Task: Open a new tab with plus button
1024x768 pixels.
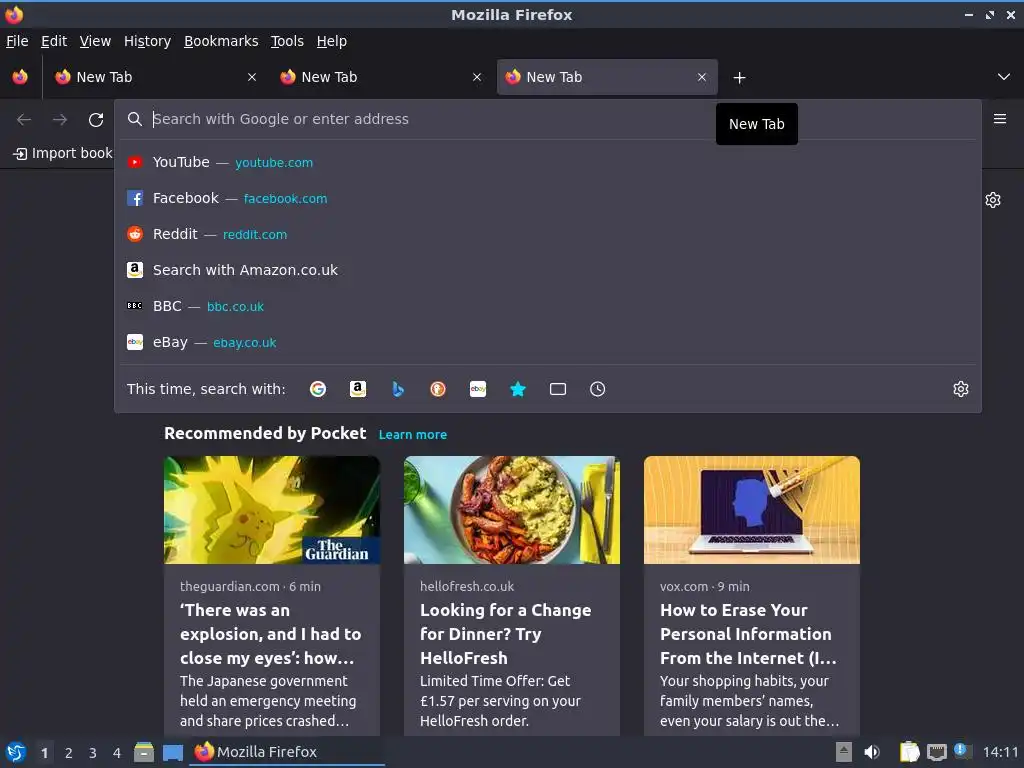Action: [x=739, y=78]
